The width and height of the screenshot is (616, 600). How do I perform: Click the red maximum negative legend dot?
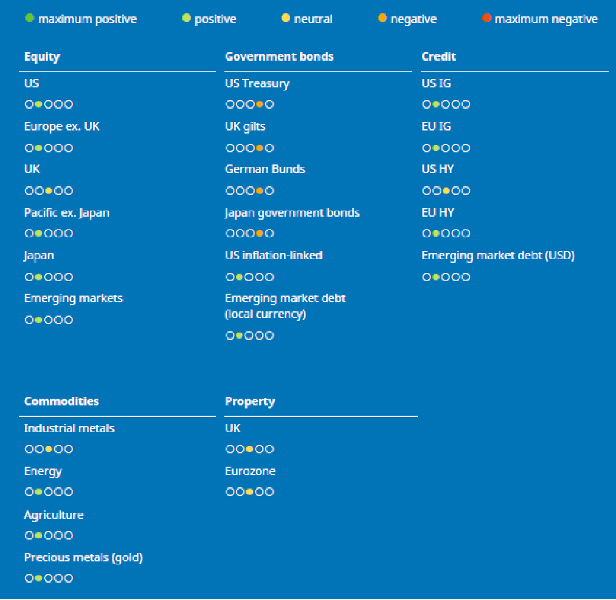click(x=487, y=19)
